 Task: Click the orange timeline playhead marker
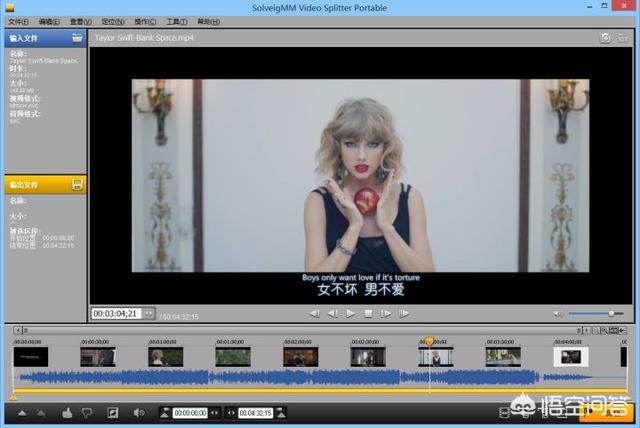click(x=429, y=341)
